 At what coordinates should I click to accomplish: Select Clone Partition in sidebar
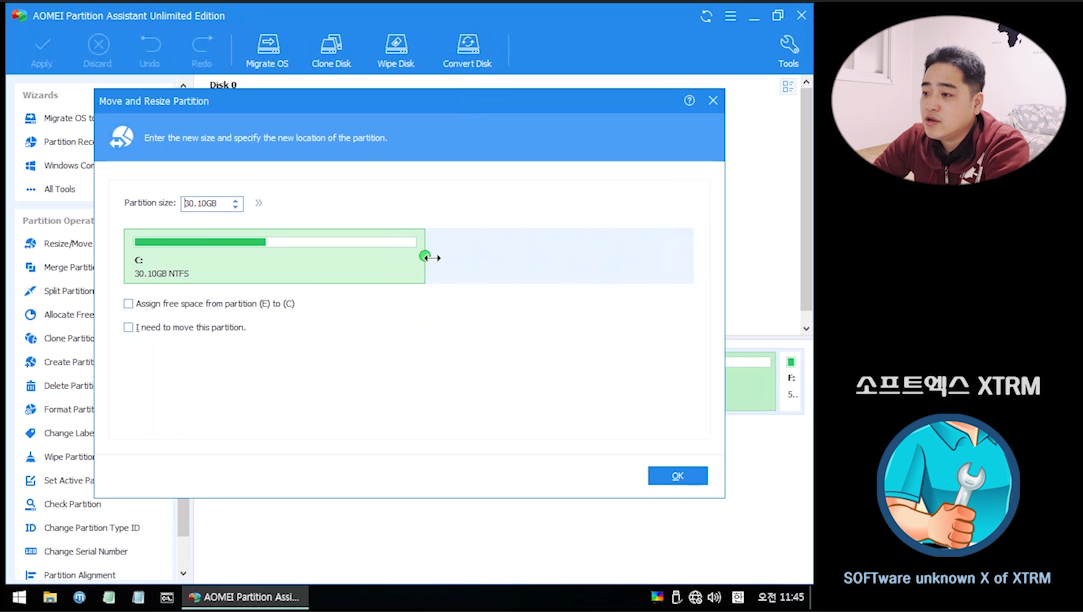tap(59, 338)
